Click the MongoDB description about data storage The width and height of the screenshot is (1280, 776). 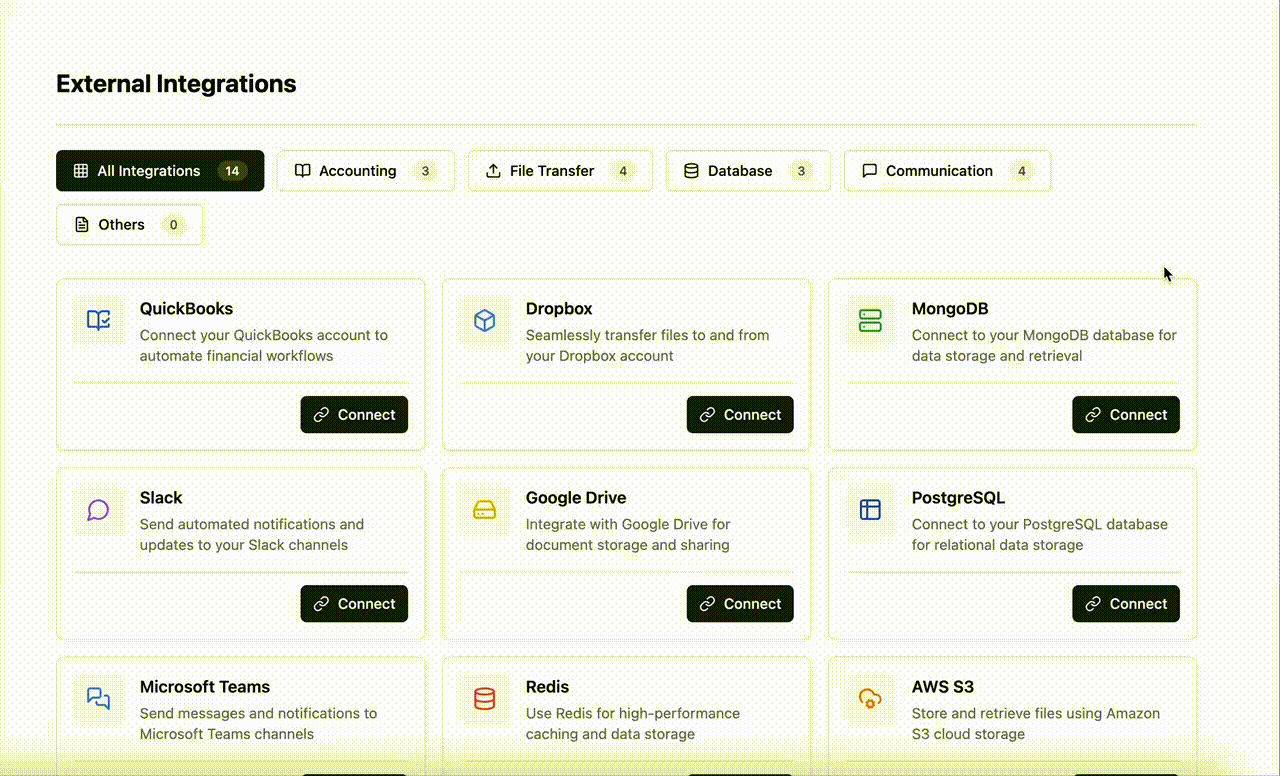pos(1044,346)
